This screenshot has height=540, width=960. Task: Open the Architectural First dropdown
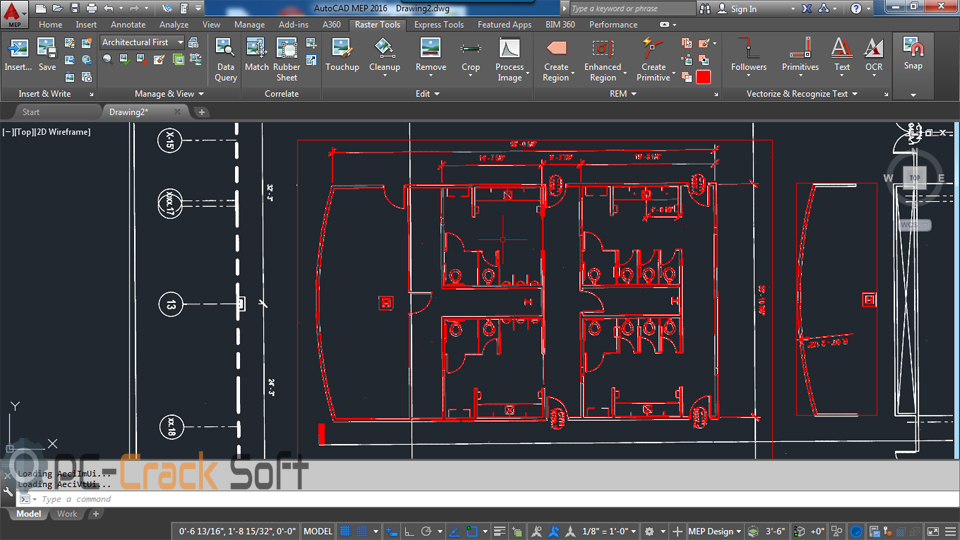tap(142, 42)
